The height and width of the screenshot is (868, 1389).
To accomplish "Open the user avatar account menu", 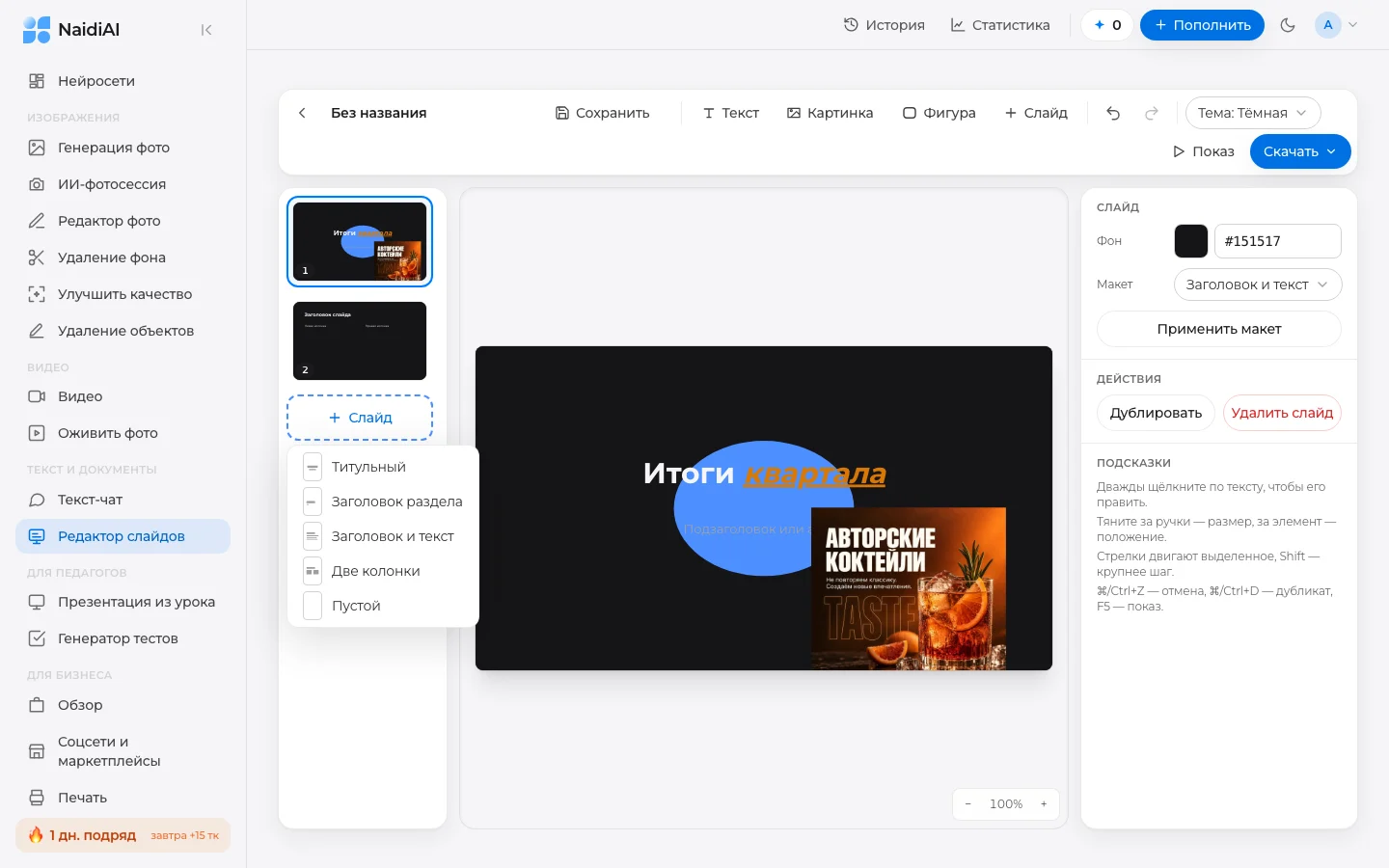I will click(x=1336, y=25).
